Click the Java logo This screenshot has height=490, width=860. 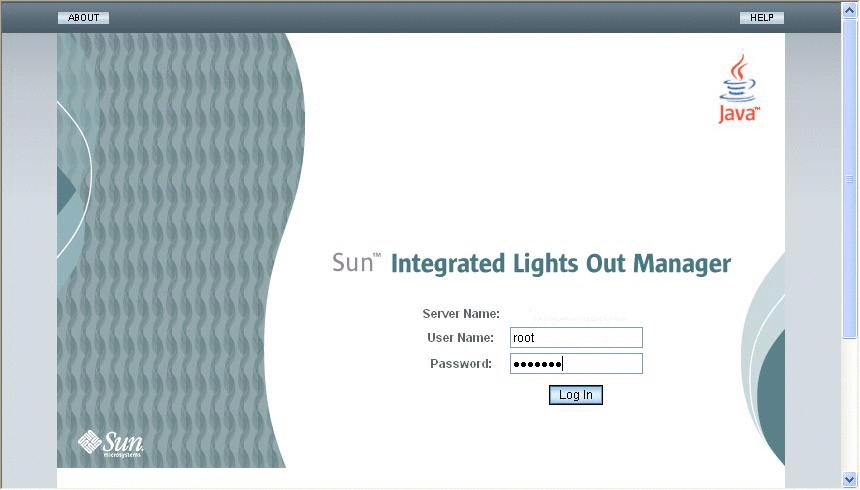(x=739, y=88)
